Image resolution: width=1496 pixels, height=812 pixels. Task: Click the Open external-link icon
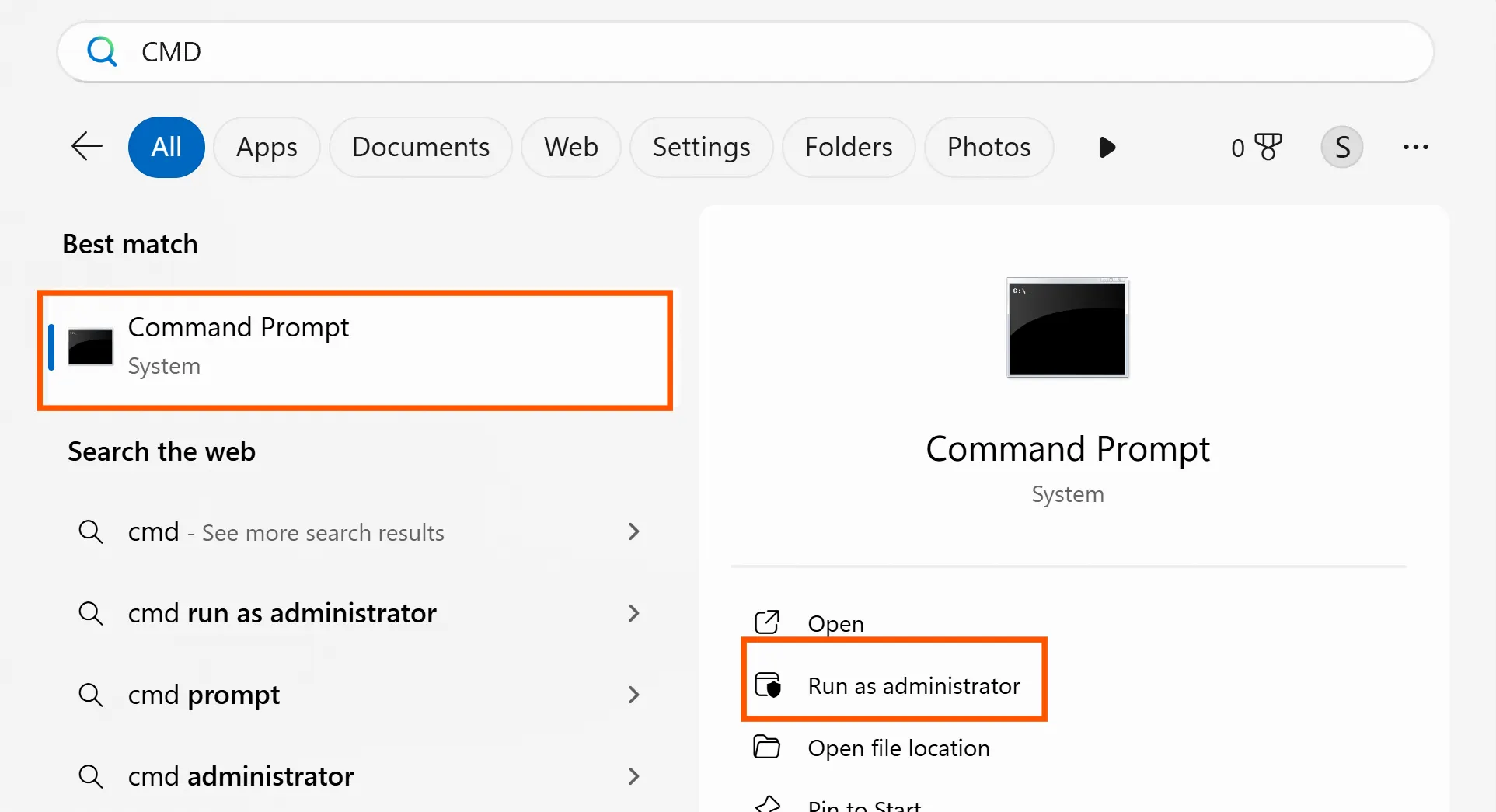click(x=767, y=622)
